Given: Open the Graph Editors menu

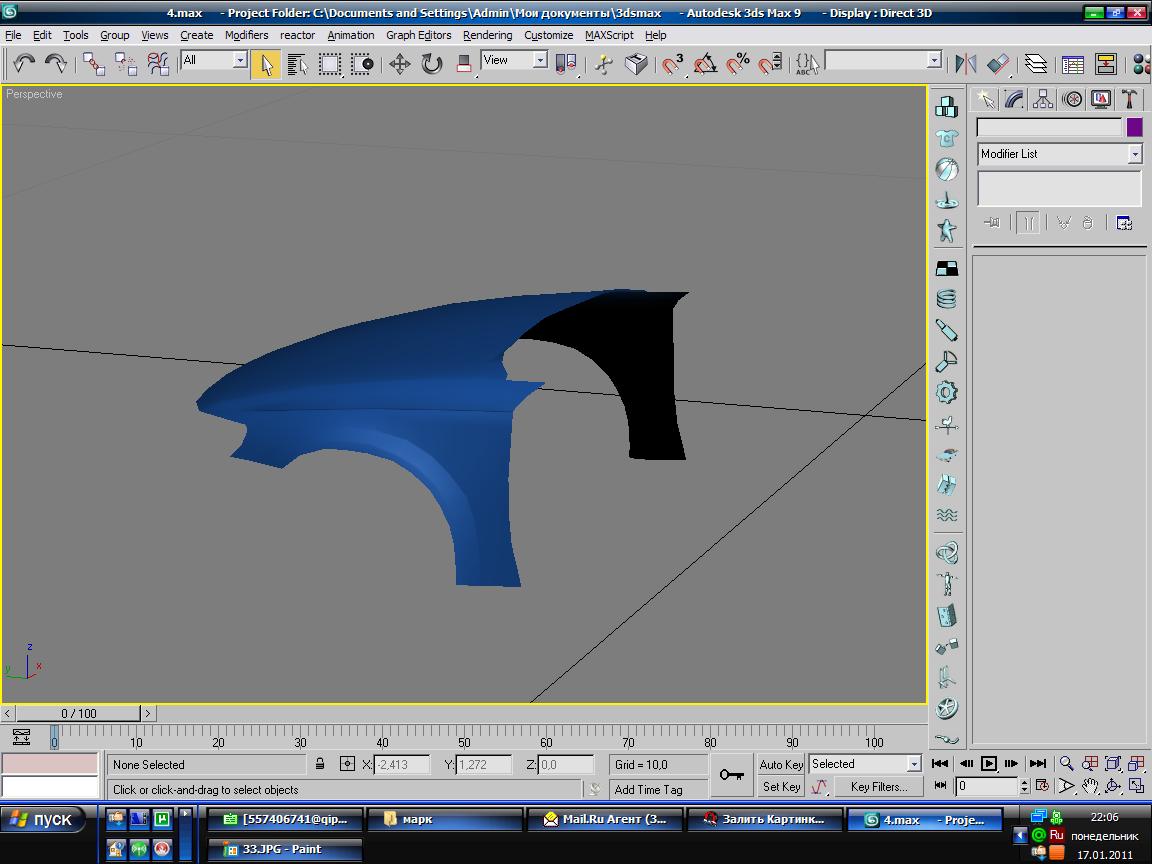Looking at the screenshot, I should click(x=418, y=35).
